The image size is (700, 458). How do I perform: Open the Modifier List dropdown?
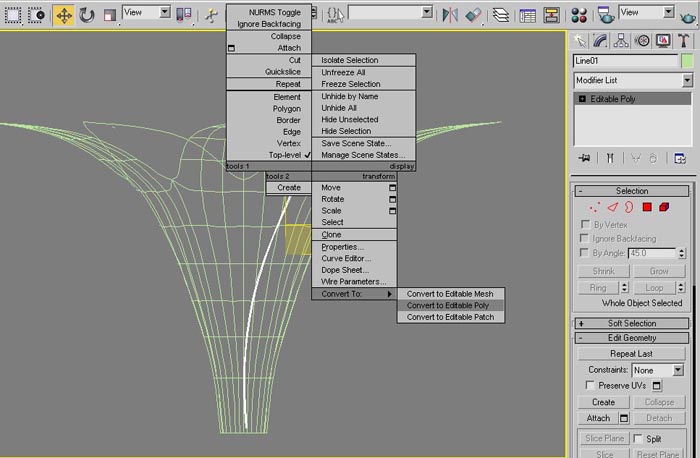(687, 80)
